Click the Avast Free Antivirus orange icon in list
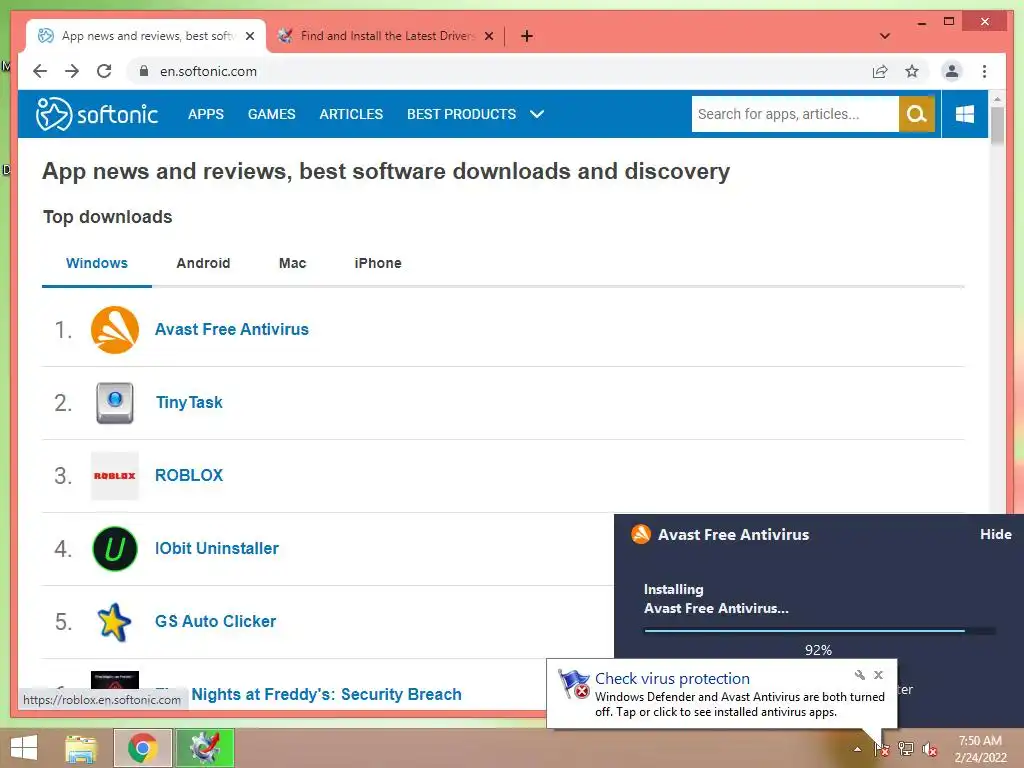 pyautogui.click(x=115, y=330)
